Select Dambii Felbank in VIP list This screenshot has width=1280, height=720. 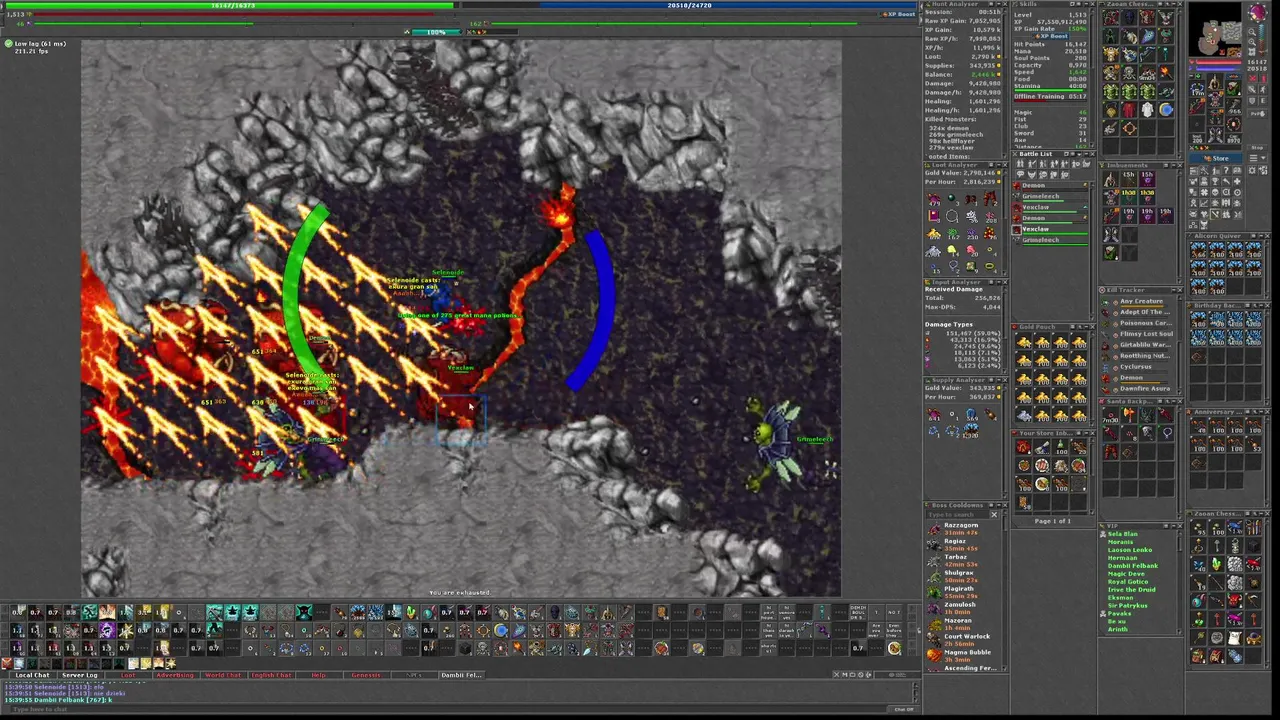coord(1132,566)
